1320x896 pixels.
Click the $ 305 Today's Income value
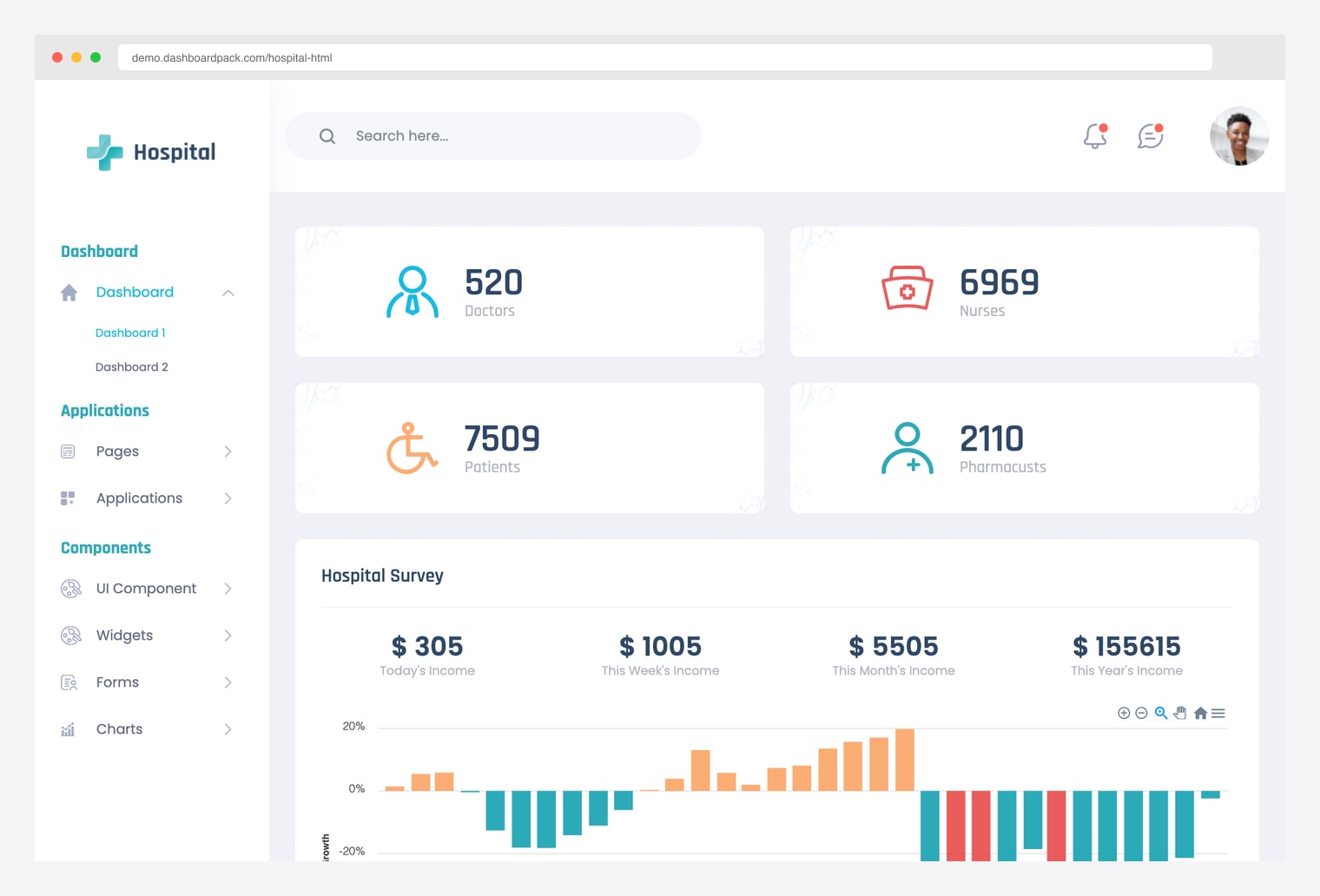point(427,646)
